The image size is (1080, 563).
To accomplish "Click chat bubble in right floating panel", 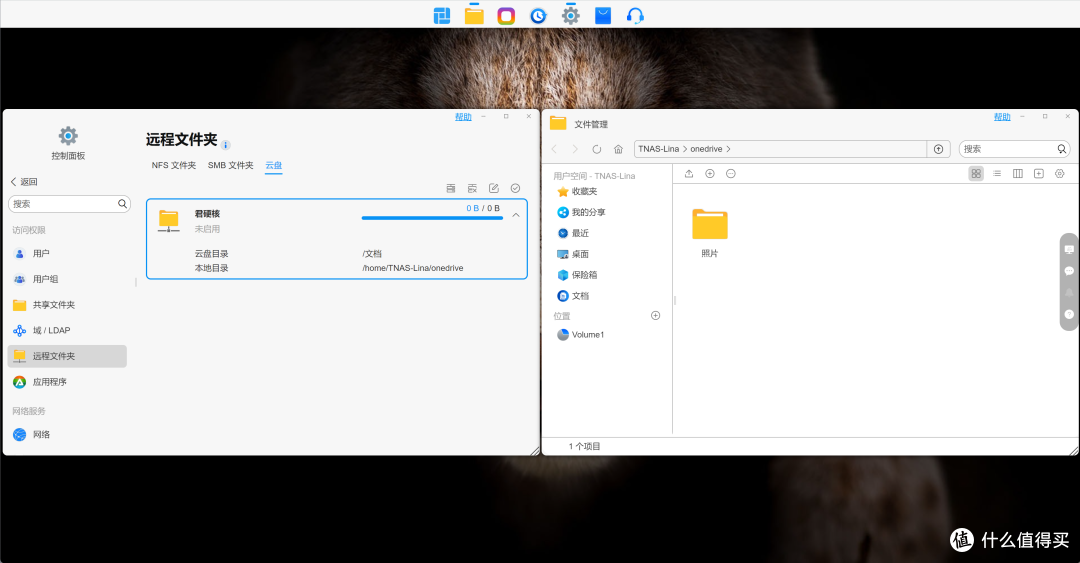I will pyautogui.click(x=1069, y=271).
